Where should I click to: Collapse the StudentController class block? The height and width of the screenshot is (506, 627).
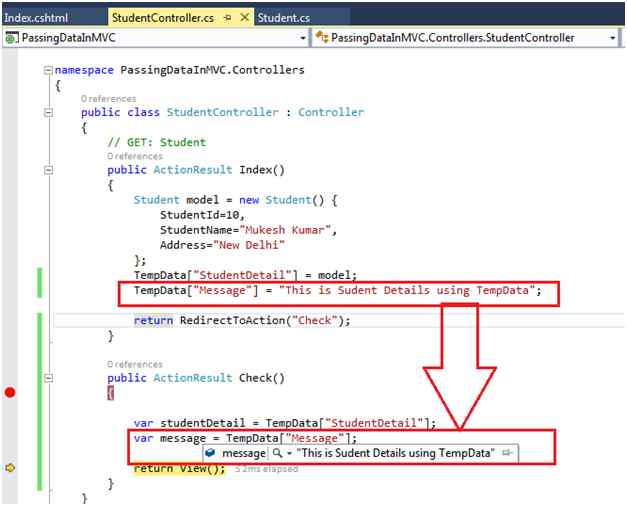[48, 113]
